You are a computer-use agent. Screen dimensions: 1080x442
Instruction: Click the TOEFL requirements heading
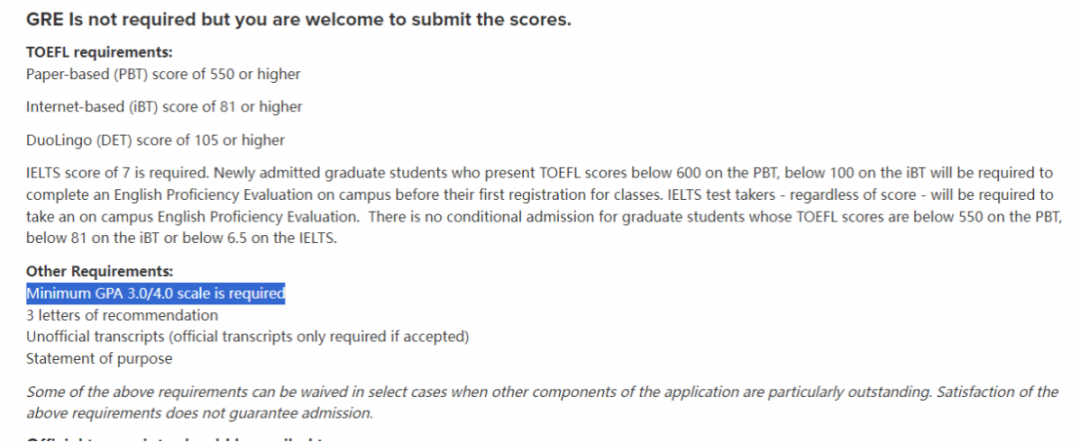coord(99,52)
